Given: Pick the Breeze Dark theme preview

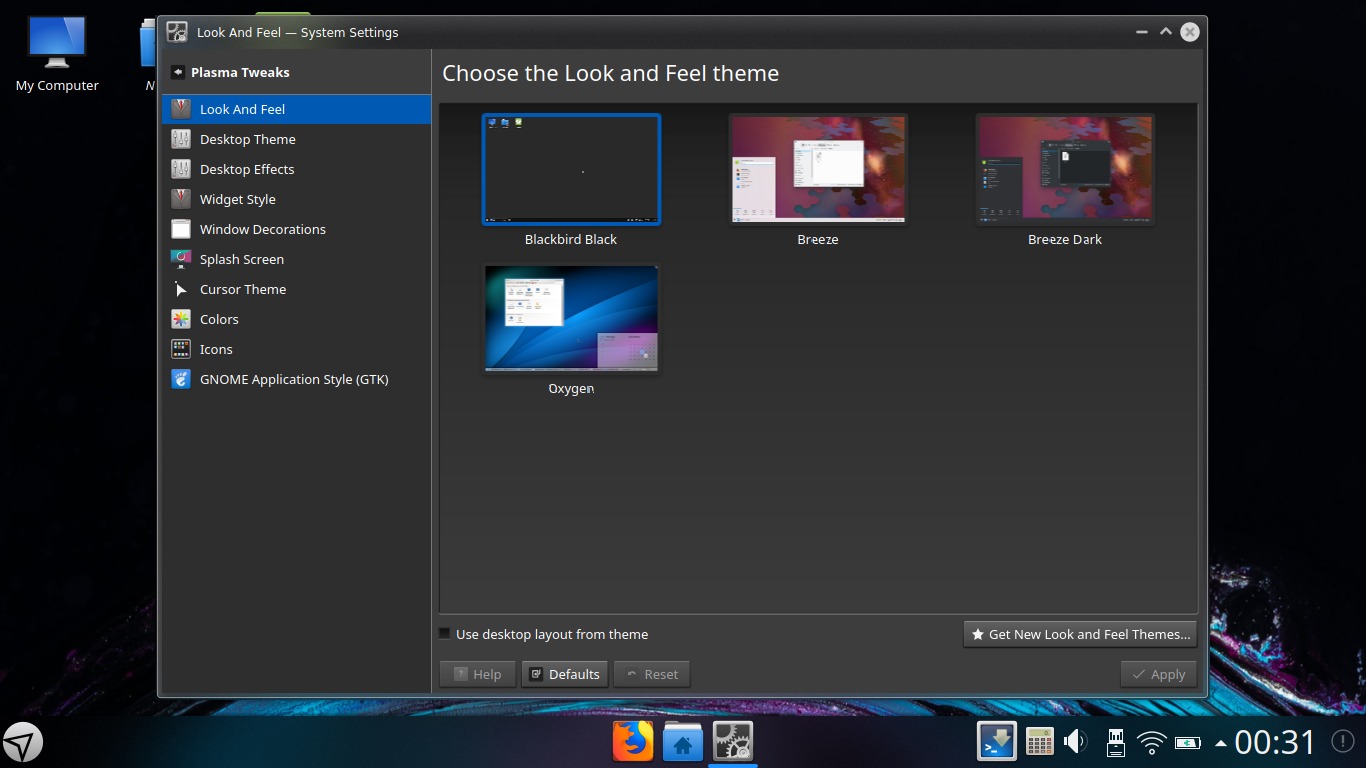Looking at the screenshot, I should [1065, 169].
